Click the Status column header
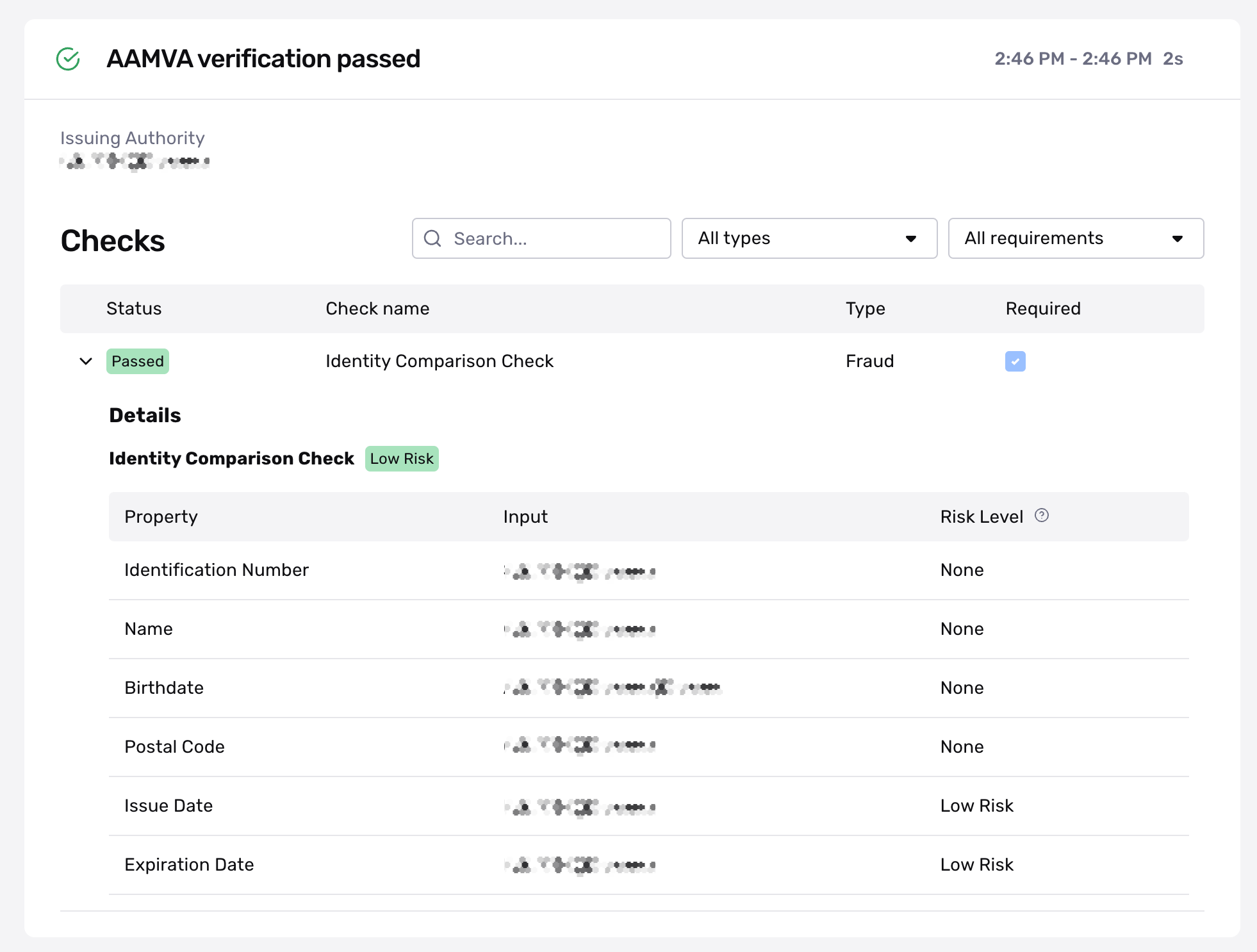 click(134, 309)
